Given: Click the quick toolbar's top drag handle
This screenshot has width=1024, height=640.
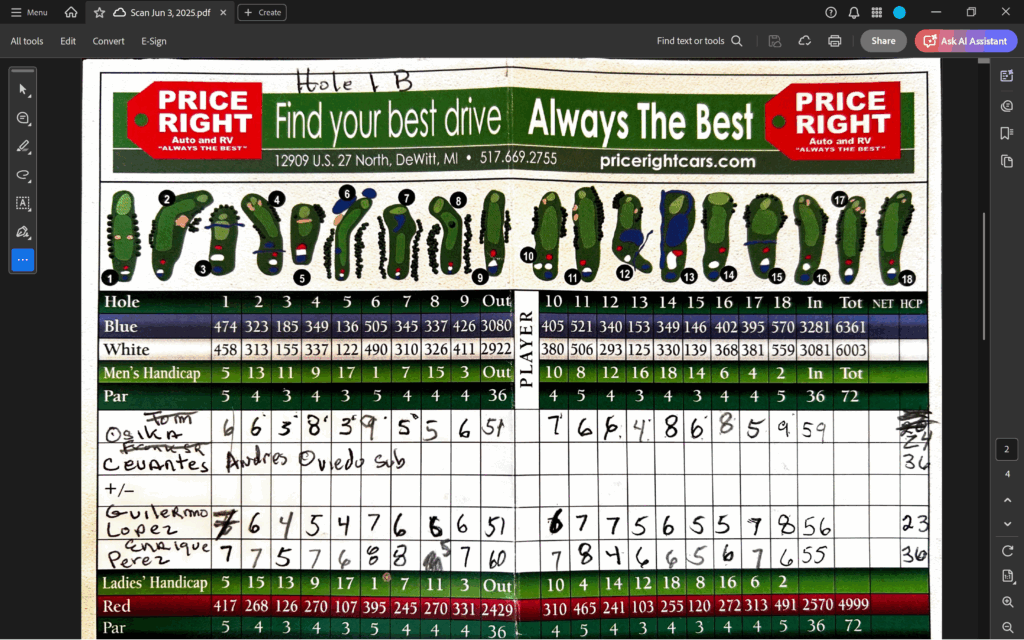Looking at the screenshot, I should [23, 71].
